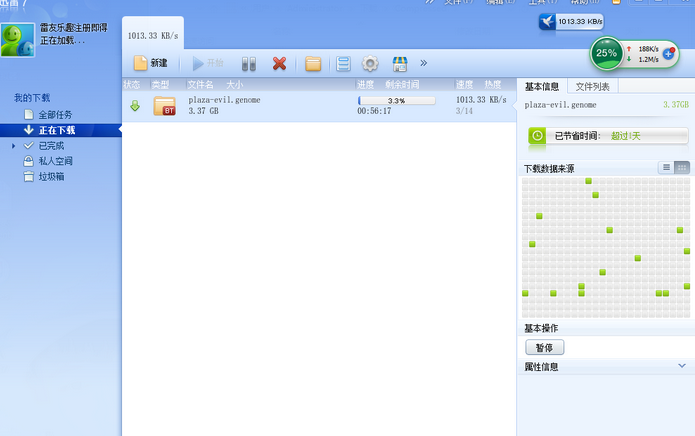Click the settings gear icon in toolbar
The height and width of the screenshot is (436, 695).
coord(370,63)
